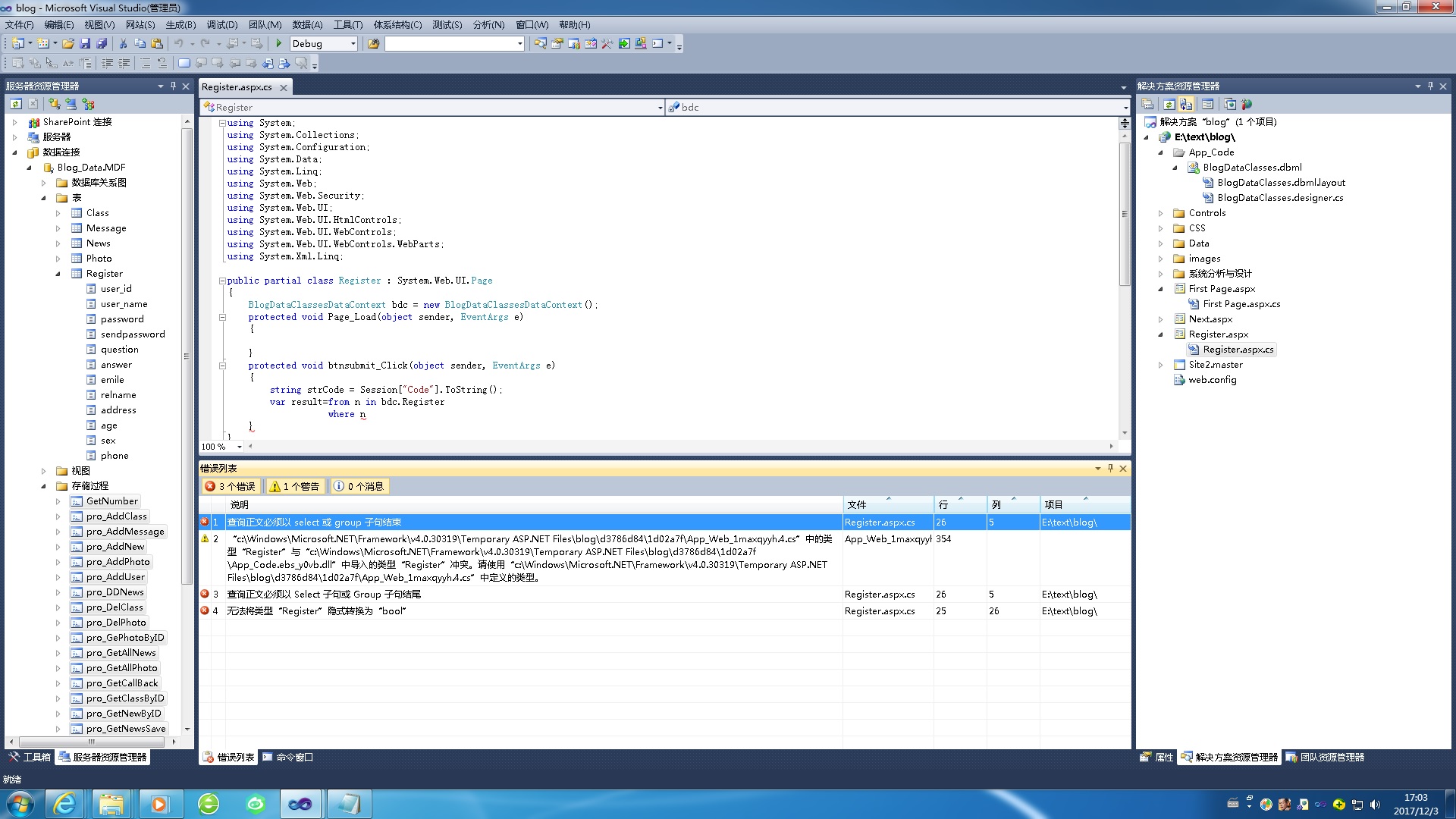Open the 工具(T) menu
1456x819 pixels.
[x=348, y=25]
